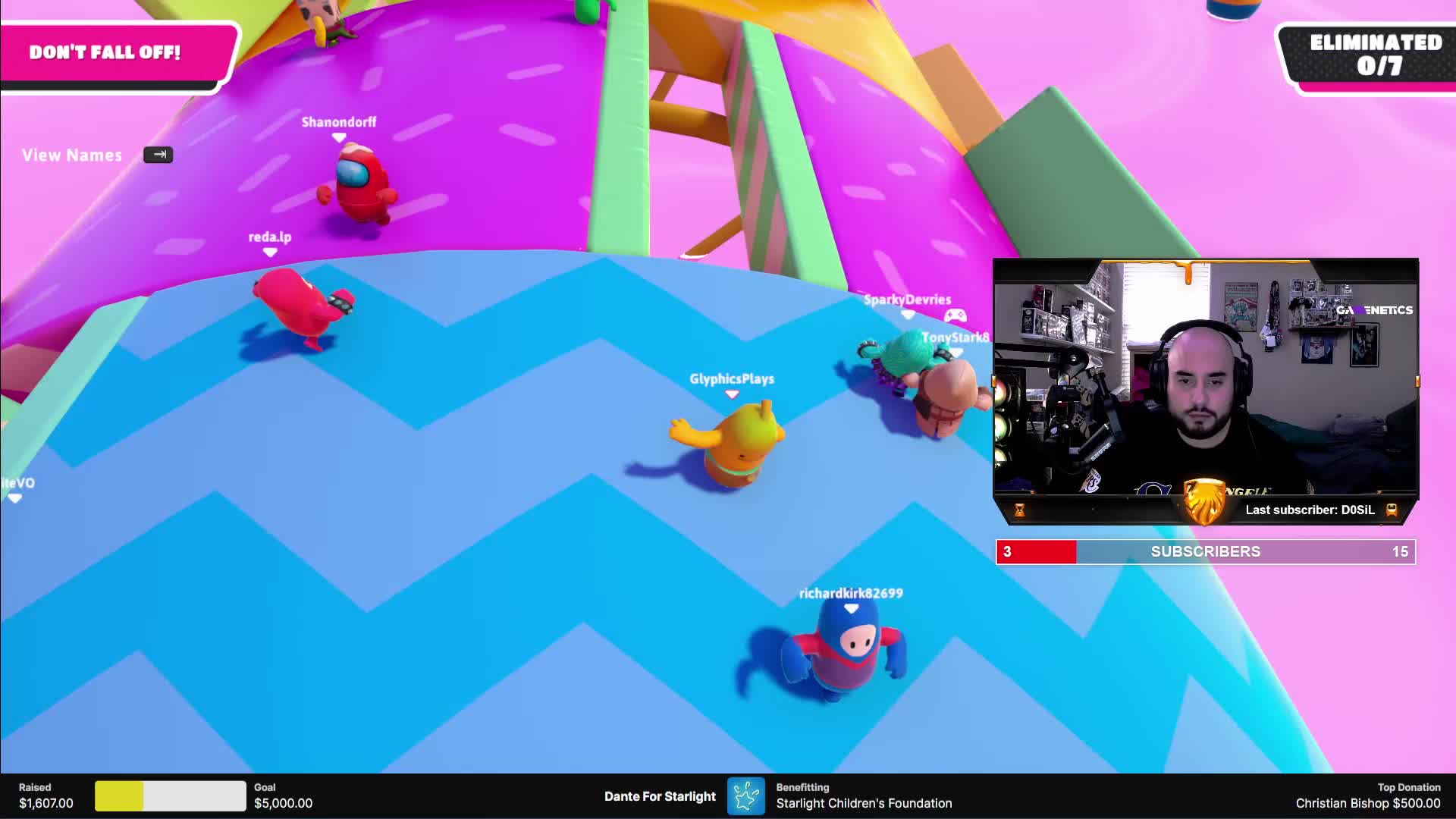Click the GlyphicsPlays player name tag
Image resolution: width=1456 pixels, height=819 pixels.
click(x=732, y=378)
